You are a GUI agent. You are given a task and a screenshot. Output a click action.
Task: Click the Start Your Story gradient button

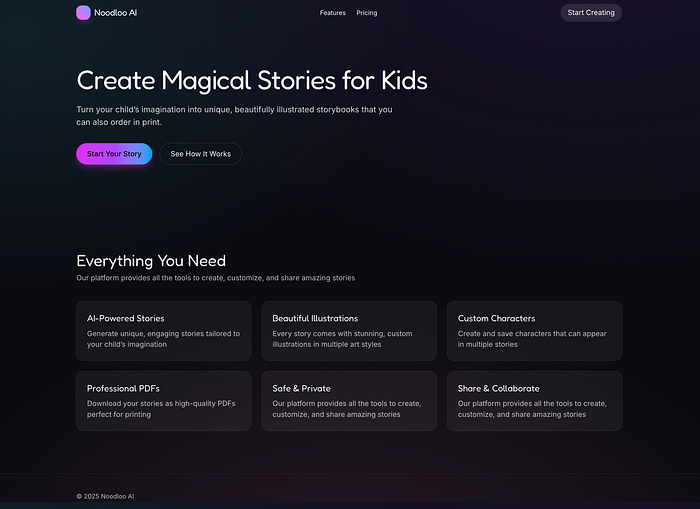click(114, 154)
